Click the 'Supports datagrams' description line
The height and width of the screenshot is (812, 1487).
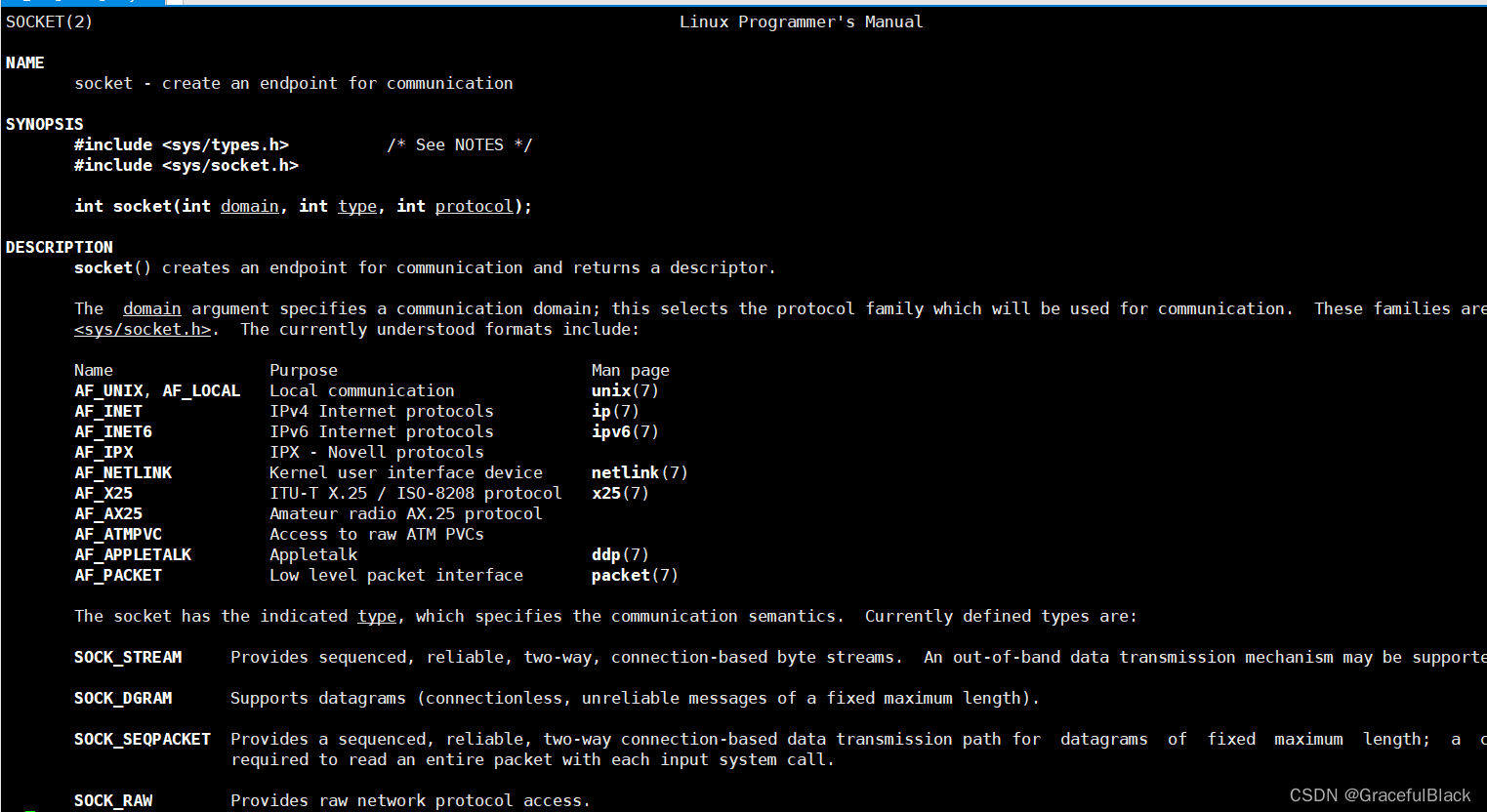[636, 698]
